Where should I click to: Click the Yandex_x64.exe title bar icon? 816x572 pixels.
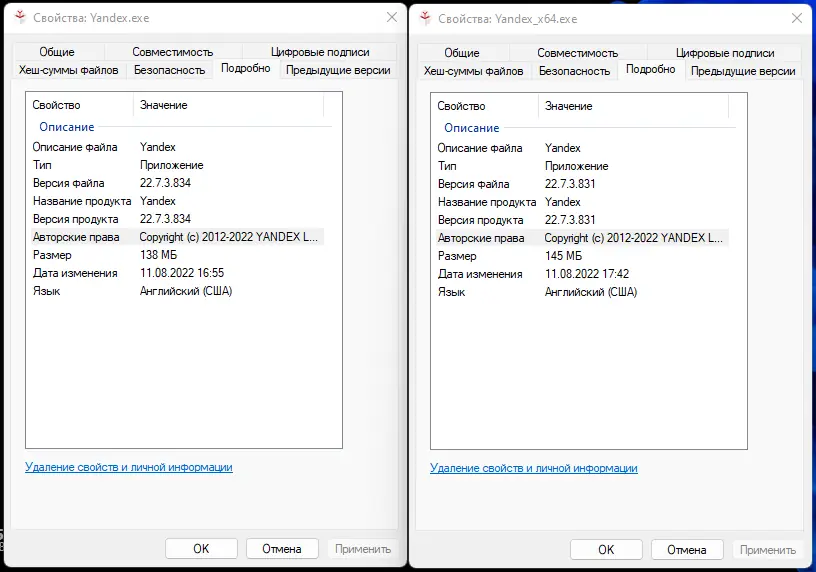(426, 18)
